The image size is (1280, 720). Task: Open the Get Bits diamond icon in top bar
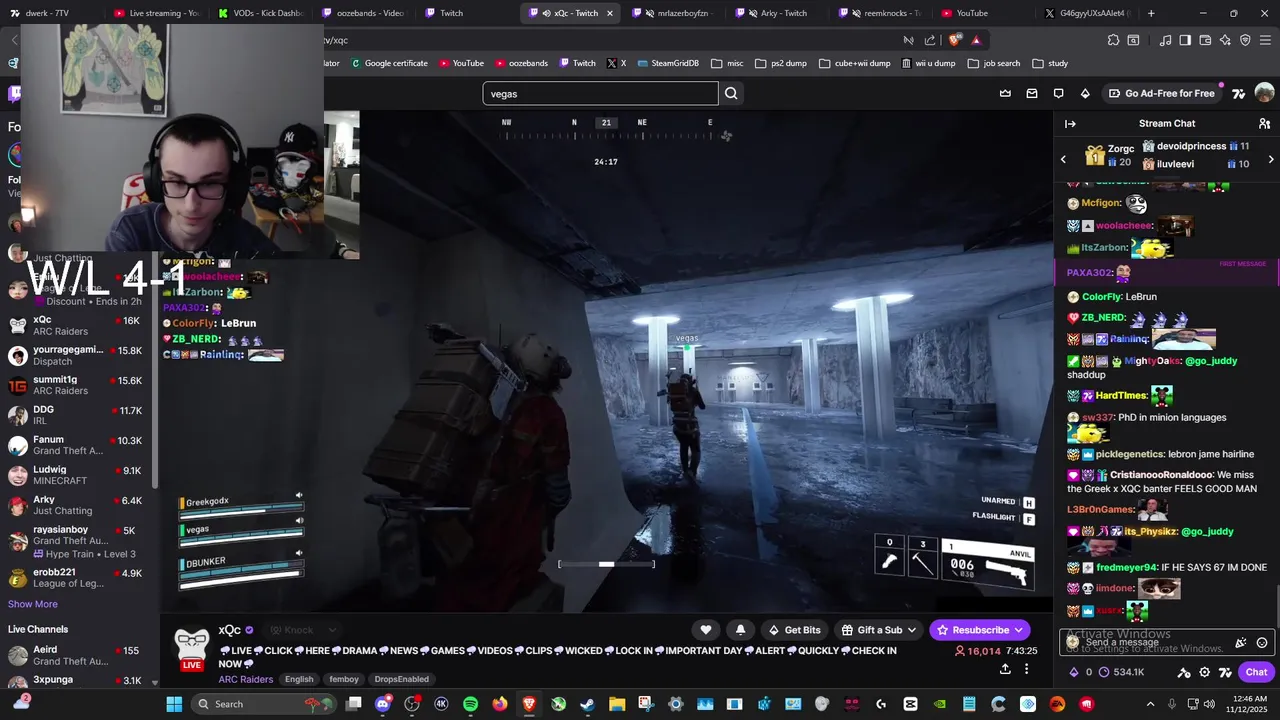[1085, 93]
